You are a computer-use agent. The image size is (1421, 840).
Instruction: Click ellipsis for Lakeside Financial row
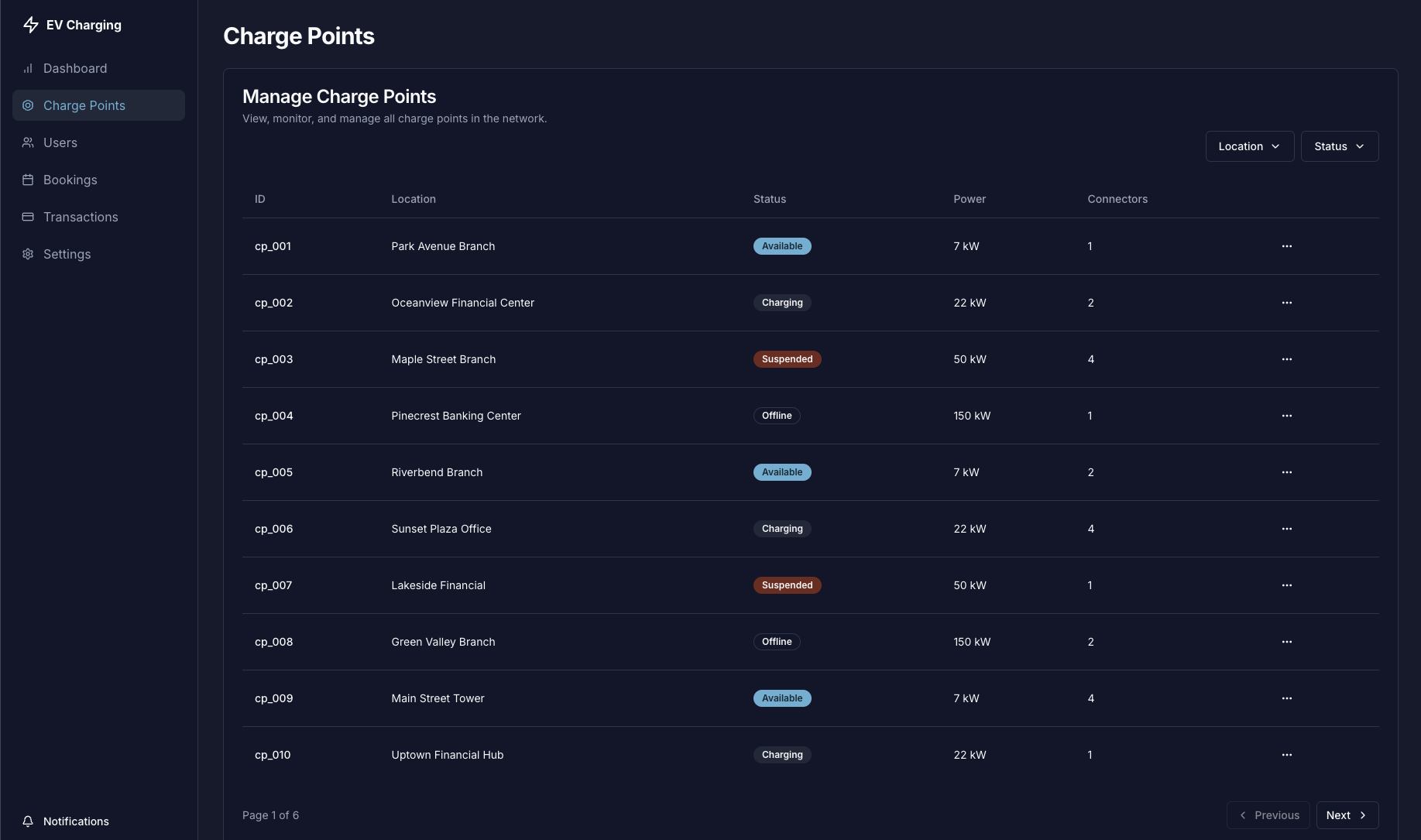click(x=1286, y=585)
